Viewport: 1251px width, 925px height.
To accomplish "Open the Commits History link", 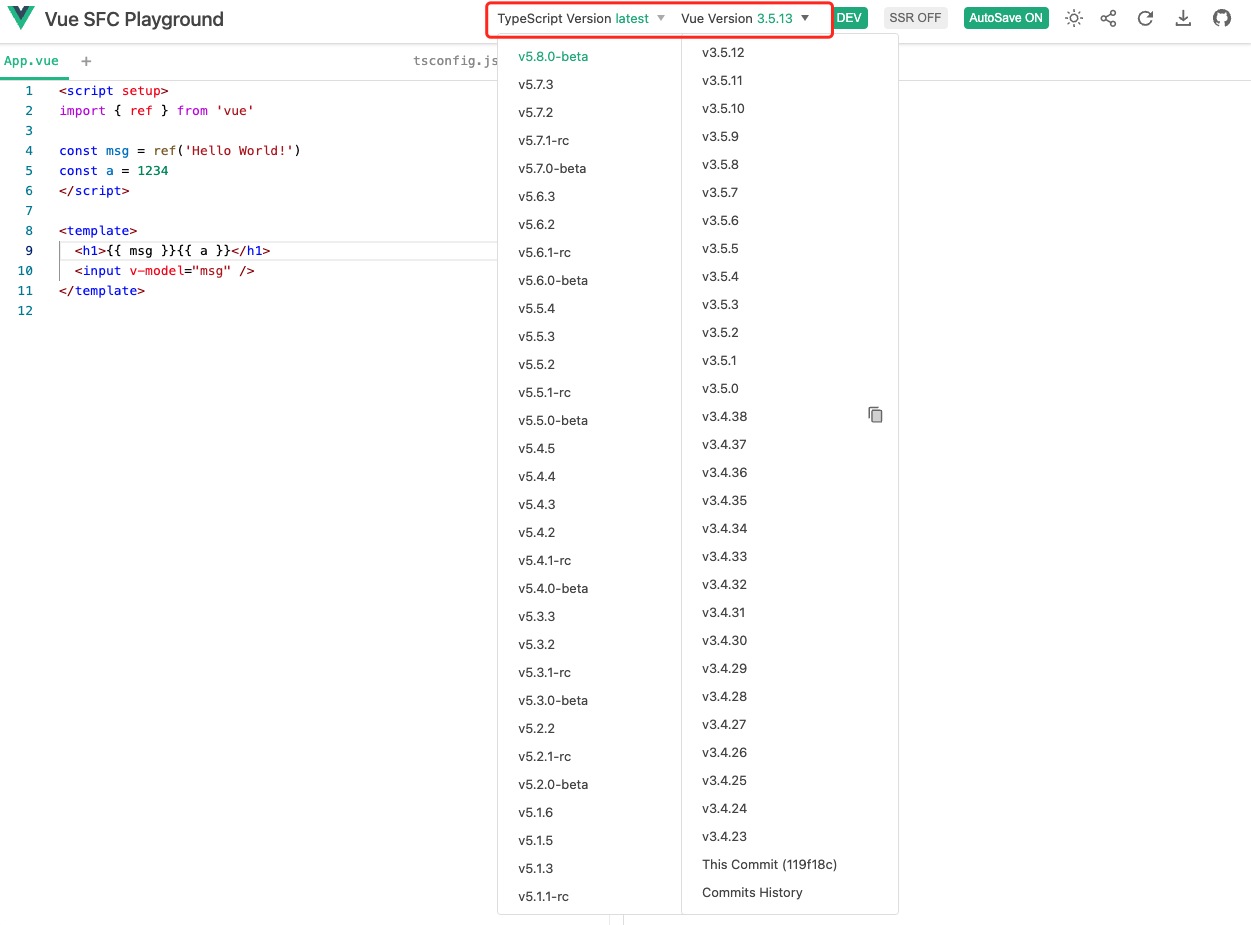I will [x=752, y=893].
